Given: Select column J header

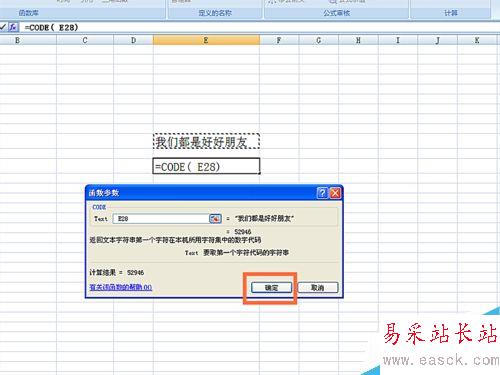Looking at the screenshot, I should coord(437,40).
